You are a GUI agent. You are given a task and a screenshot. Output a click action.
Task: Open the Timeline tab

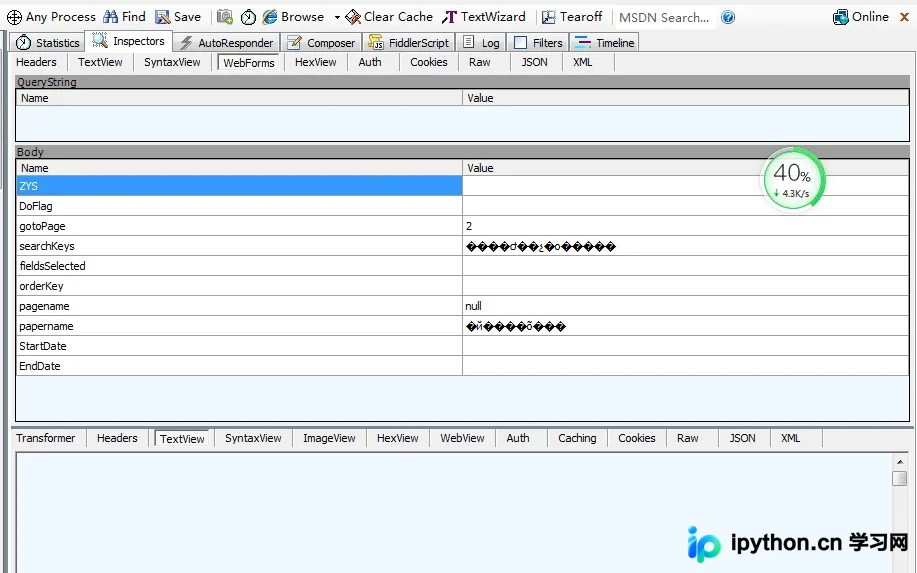click(604, 43)
